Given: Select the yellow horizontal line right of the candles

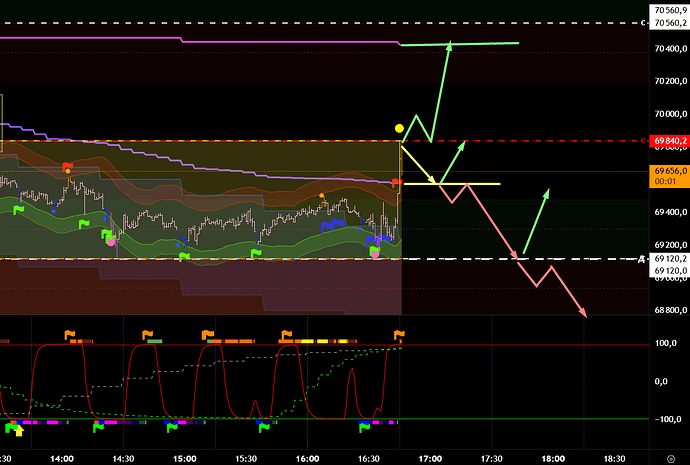Looking at the screenshot, I should click(470, 184).
